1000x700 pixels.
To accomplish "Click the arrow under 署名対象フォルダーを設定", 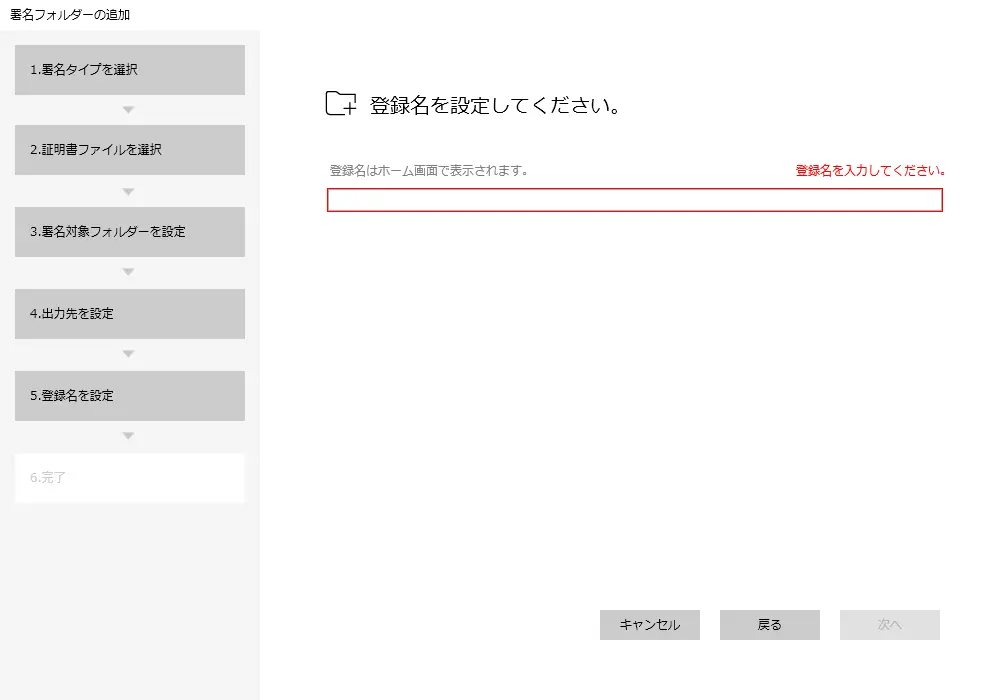I will [128, 272].
